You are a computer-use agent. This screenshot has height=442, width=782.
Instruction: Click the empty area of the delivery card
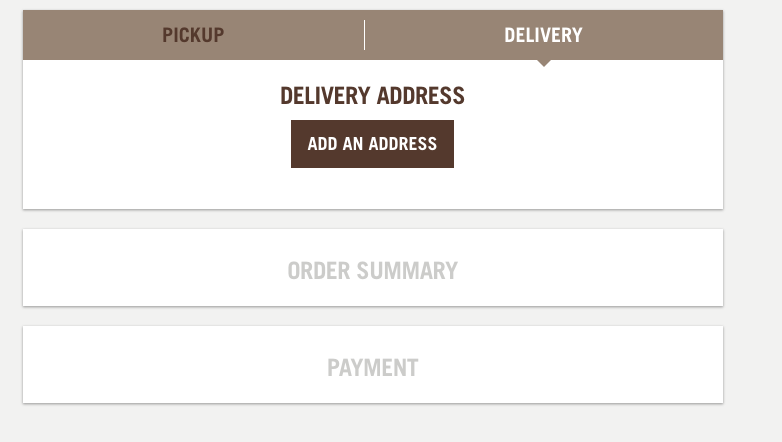click(x=588, y=145)
